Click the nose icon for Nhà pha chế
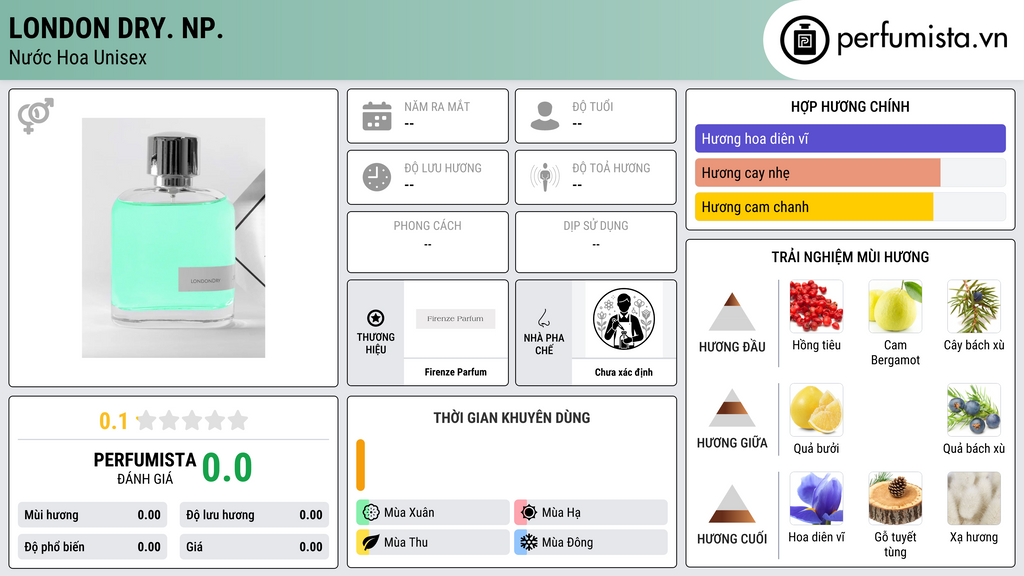Viewport: 1024px width, 576px height. pyautogui.click(x=543, y=318)
